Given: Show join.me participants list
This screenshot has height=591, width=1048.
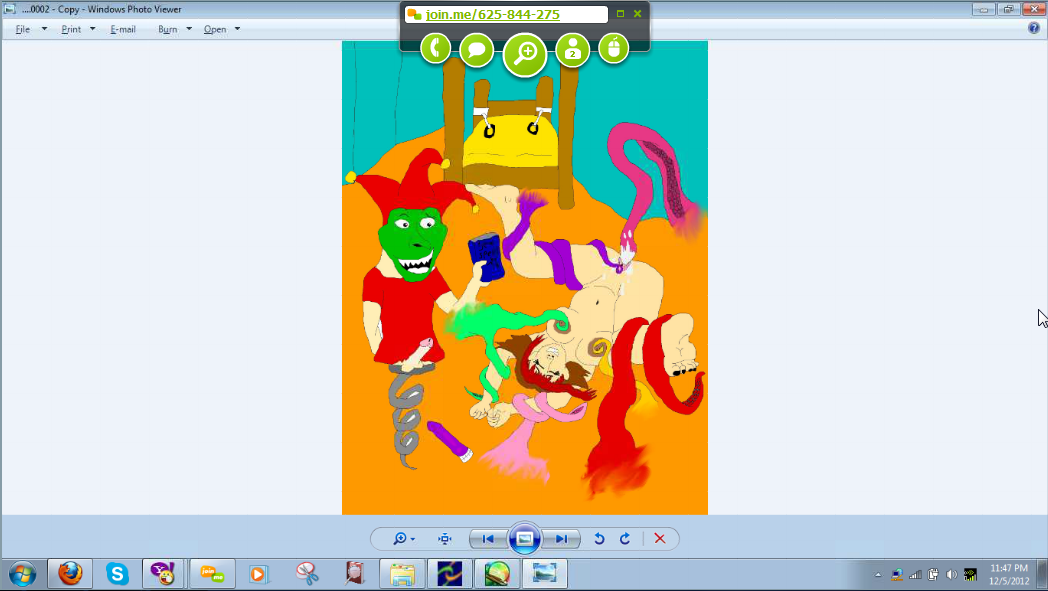Looking at the screenshot, I should point(572,49).
